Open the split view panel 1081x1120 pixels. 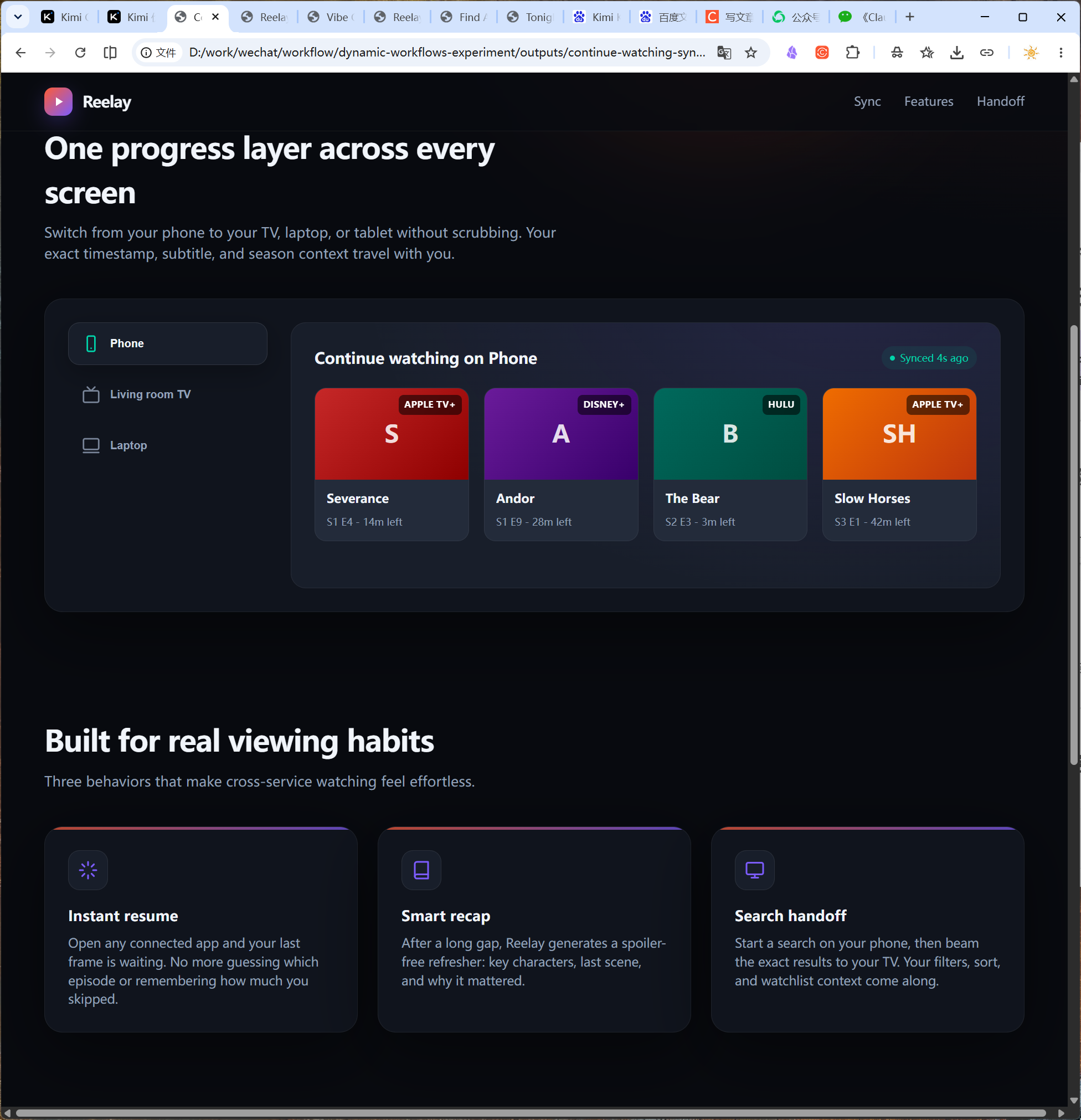pyautogui.click(x=110, y=53)
